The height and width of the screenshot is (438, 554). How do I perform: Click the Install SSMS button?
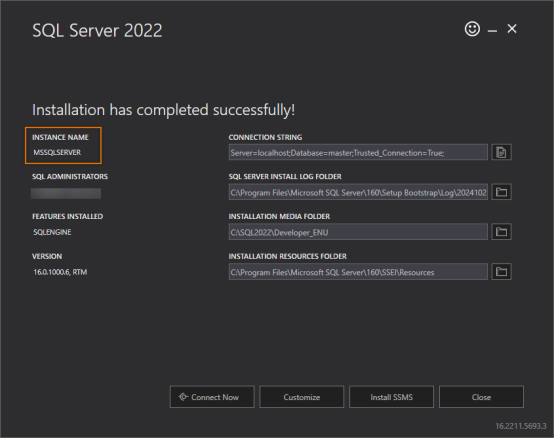(391, 397)
